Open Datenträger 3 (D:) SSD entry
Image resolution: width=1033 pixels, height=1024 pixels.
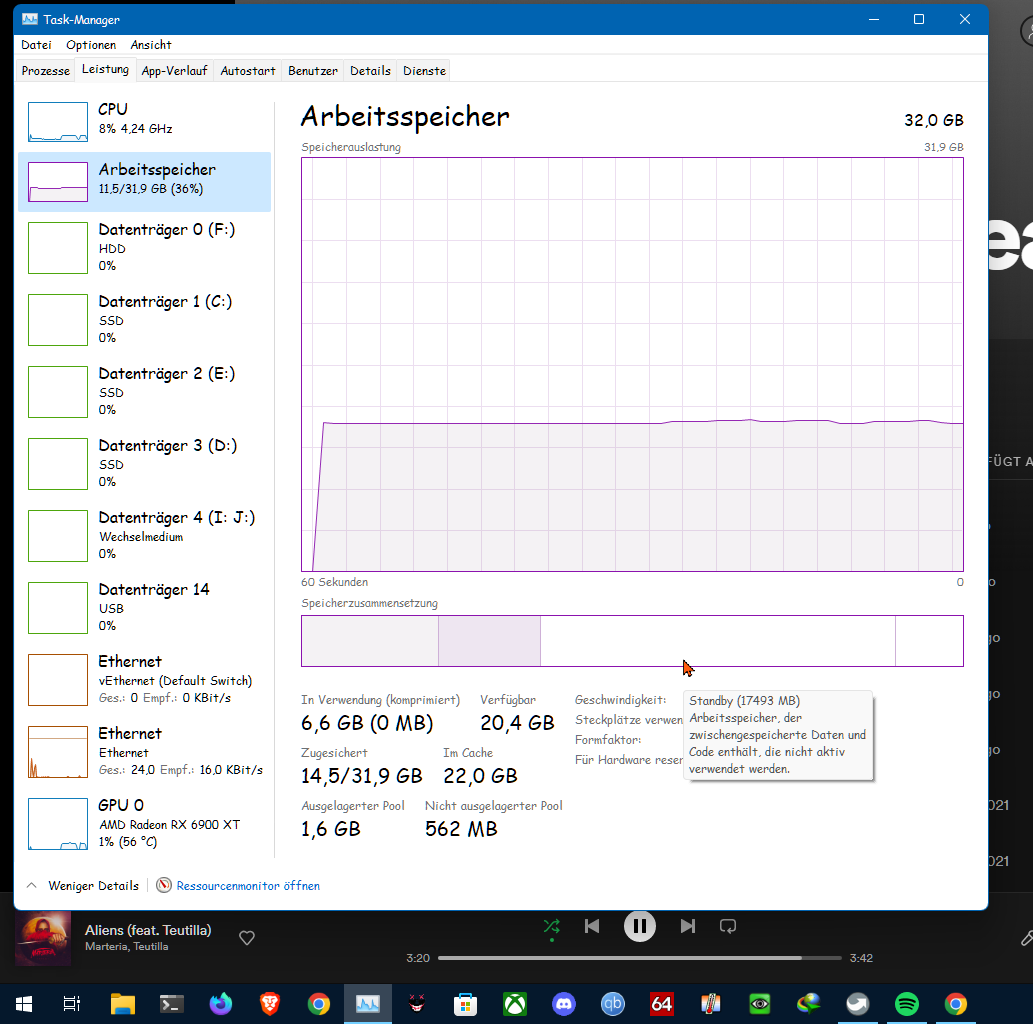(x=144, y=463)
